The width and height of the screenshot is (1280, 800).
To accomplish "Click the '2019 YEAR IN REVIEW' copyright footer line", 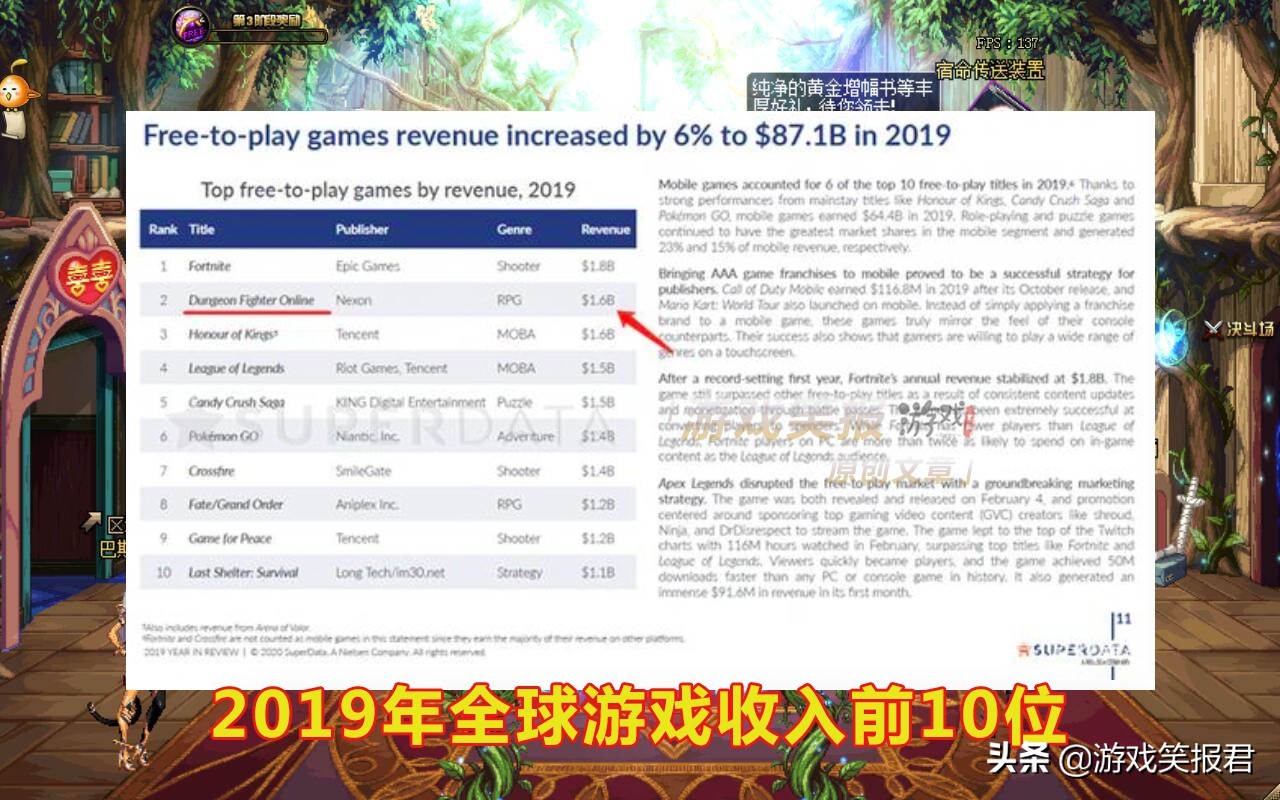I will click(x=314, y=652).
